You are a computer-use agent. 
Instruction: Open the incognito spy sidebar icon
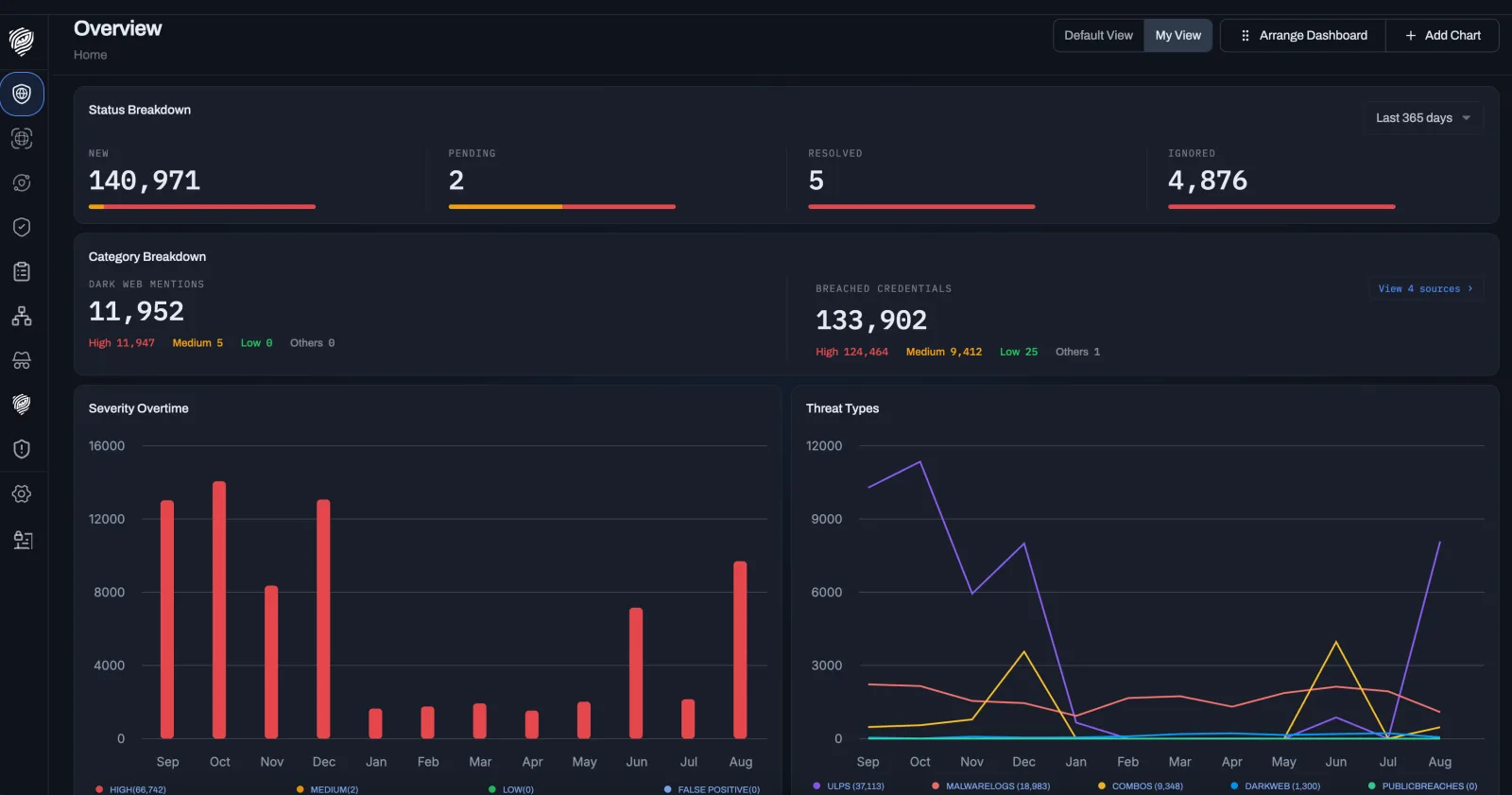(x=22, y=360)
